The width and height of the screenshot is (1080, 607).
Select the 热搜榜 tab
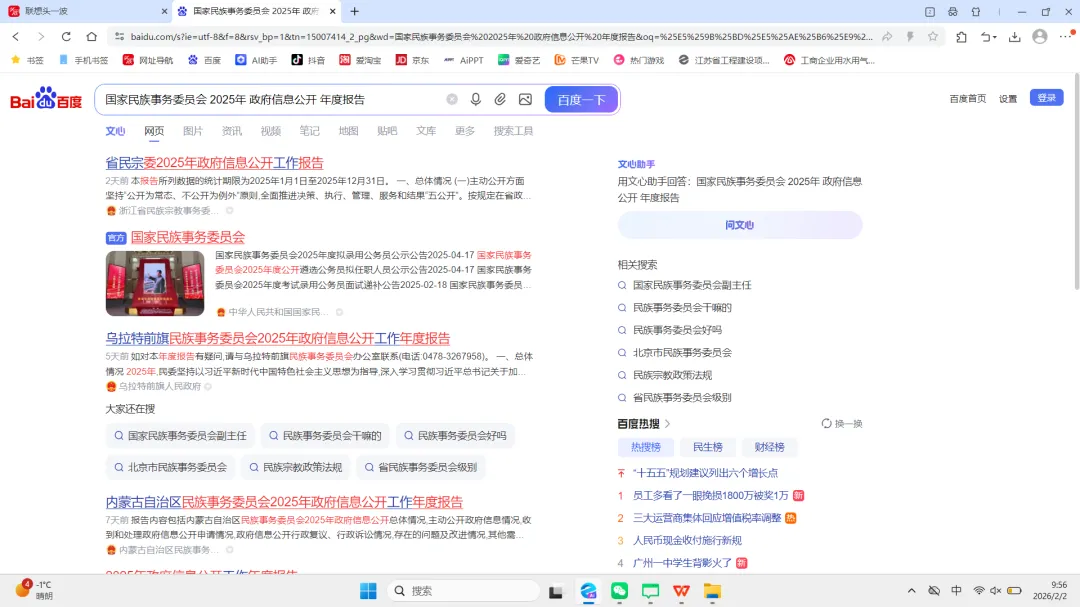pos(645,447)
